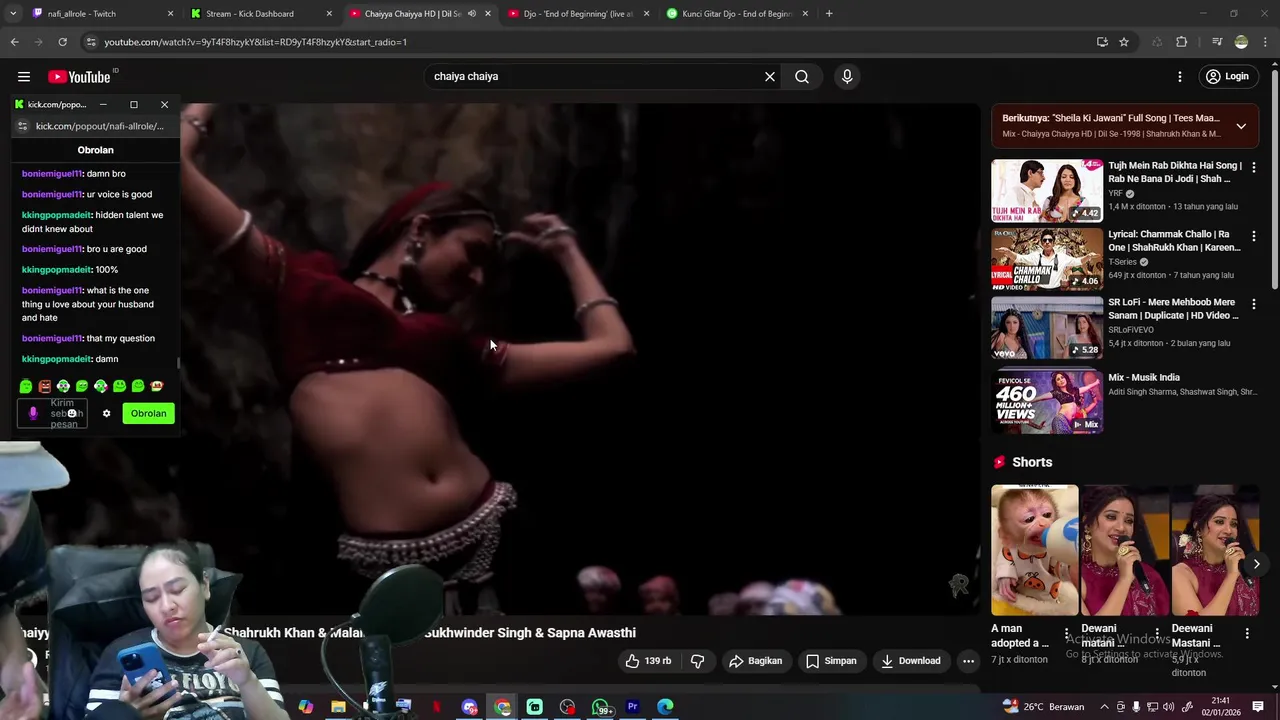Dislike the video with thumbs-down icon
Image resolution: width=1280 pixels, height=720 pixels.
pos(698,661)
